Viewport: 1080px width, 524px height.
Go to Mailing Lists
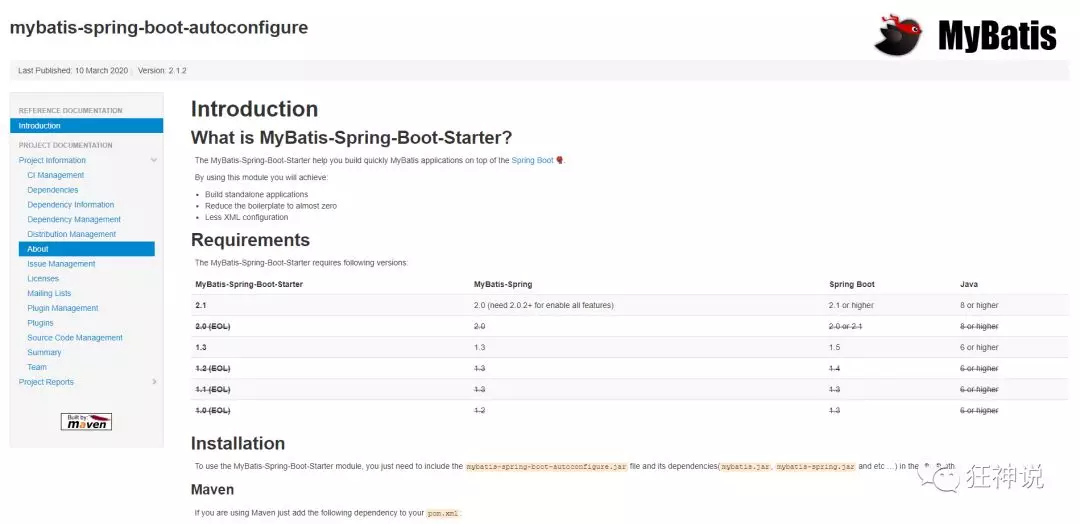click(x=50, y=293)
